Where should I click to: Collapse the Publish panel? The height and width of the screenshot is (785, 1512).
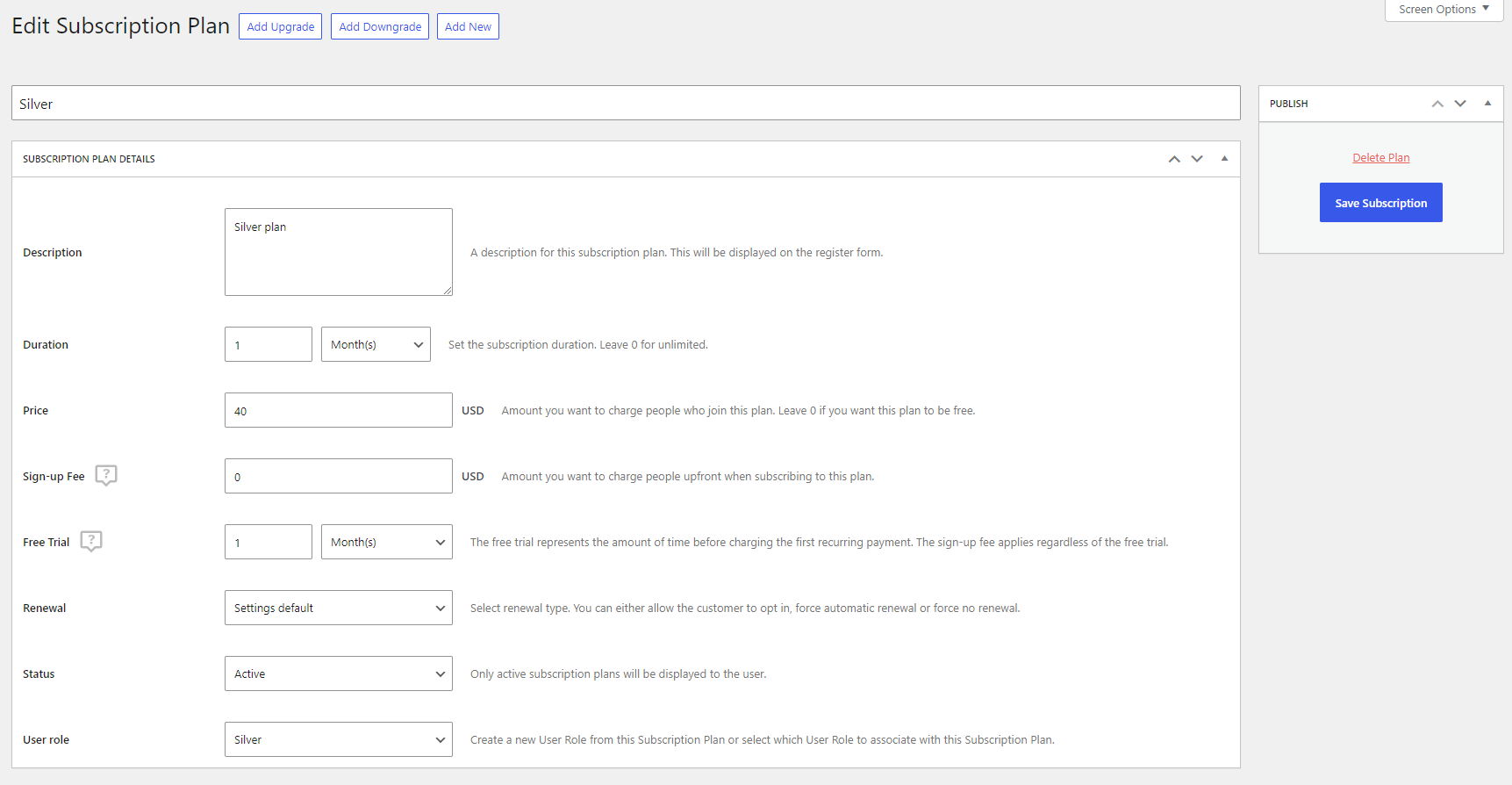[1487, 104]
